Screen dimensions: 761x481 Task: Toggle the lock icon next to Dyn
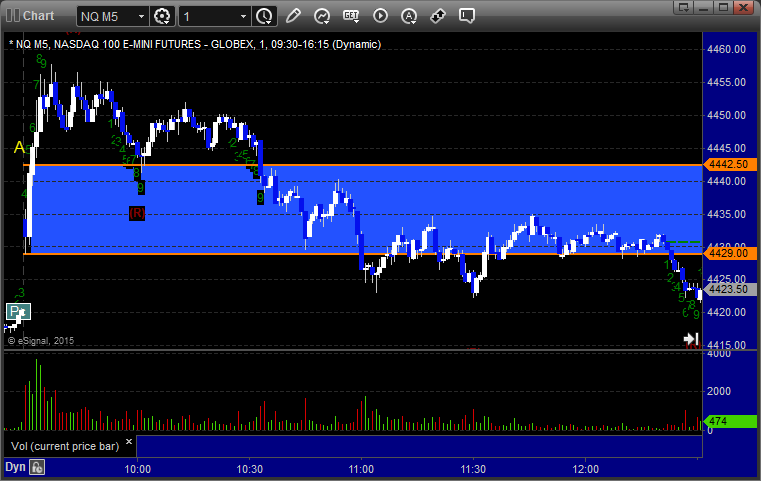[x=37, y=467]
